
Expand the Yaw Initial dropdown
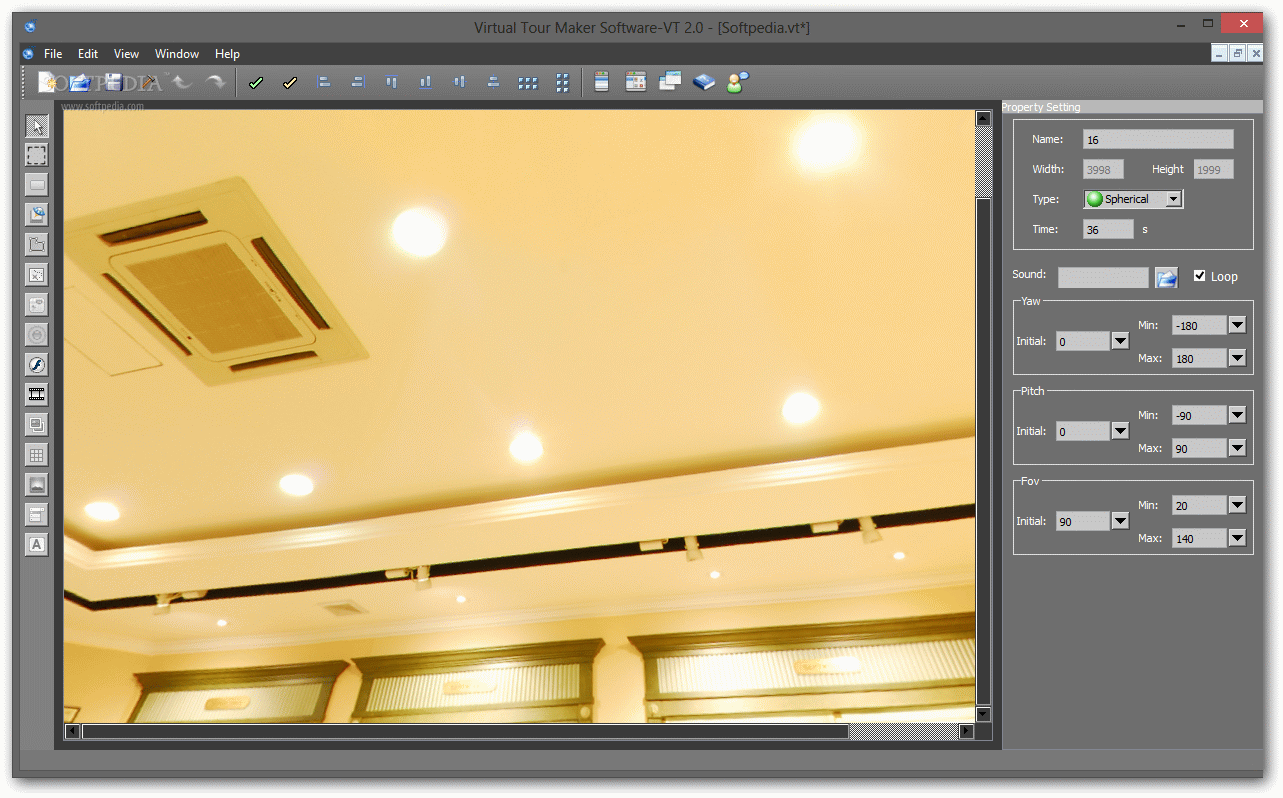[1120, 341]
